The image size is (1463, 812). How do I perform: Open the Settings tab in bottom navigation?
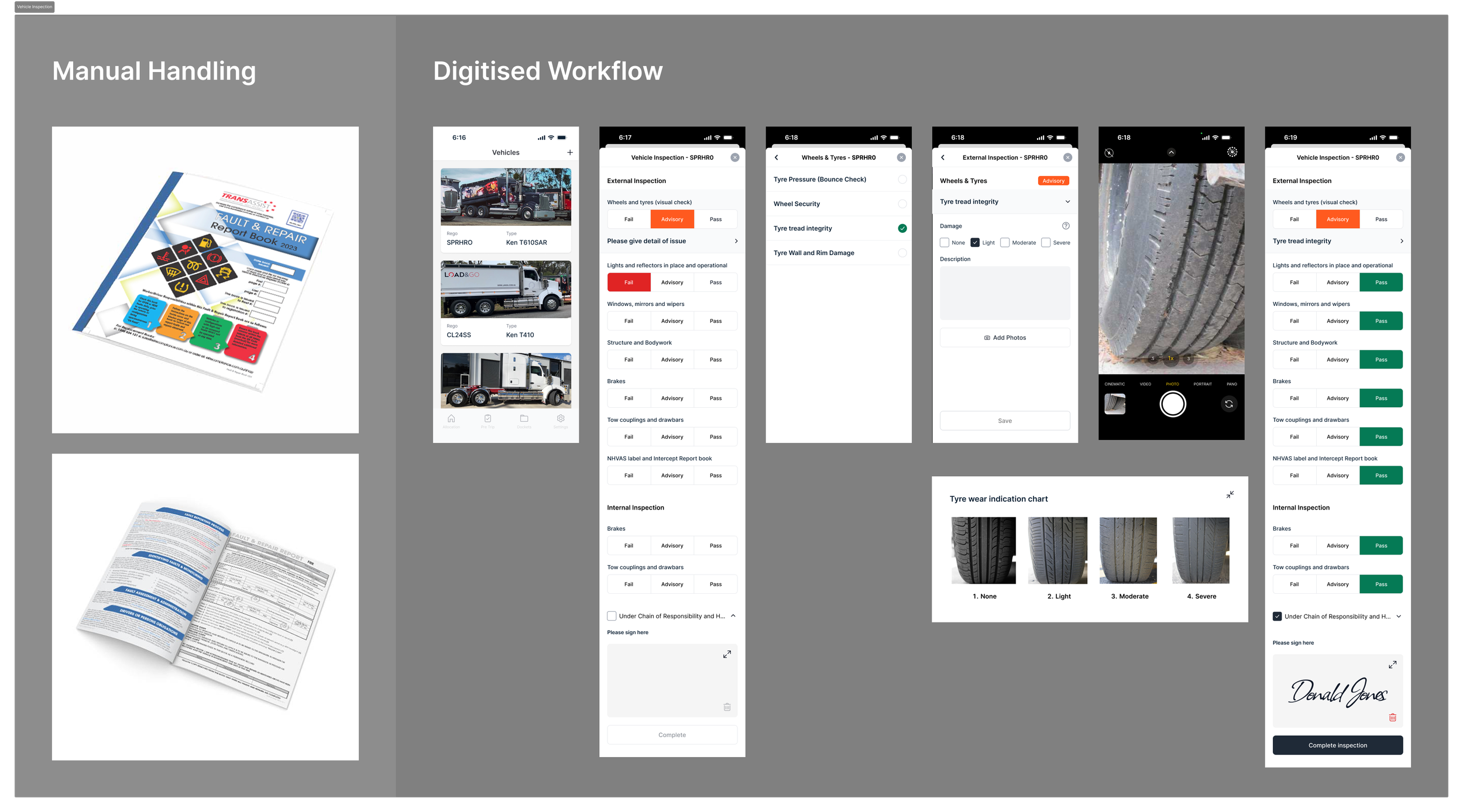(x=560, y=419)
